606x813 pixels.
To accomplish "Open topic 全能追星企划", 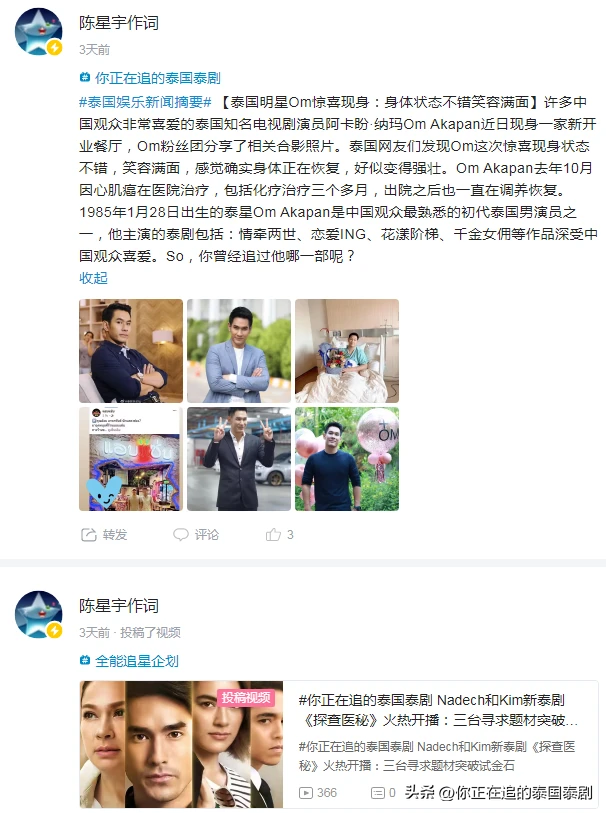I will coord(137,661).
